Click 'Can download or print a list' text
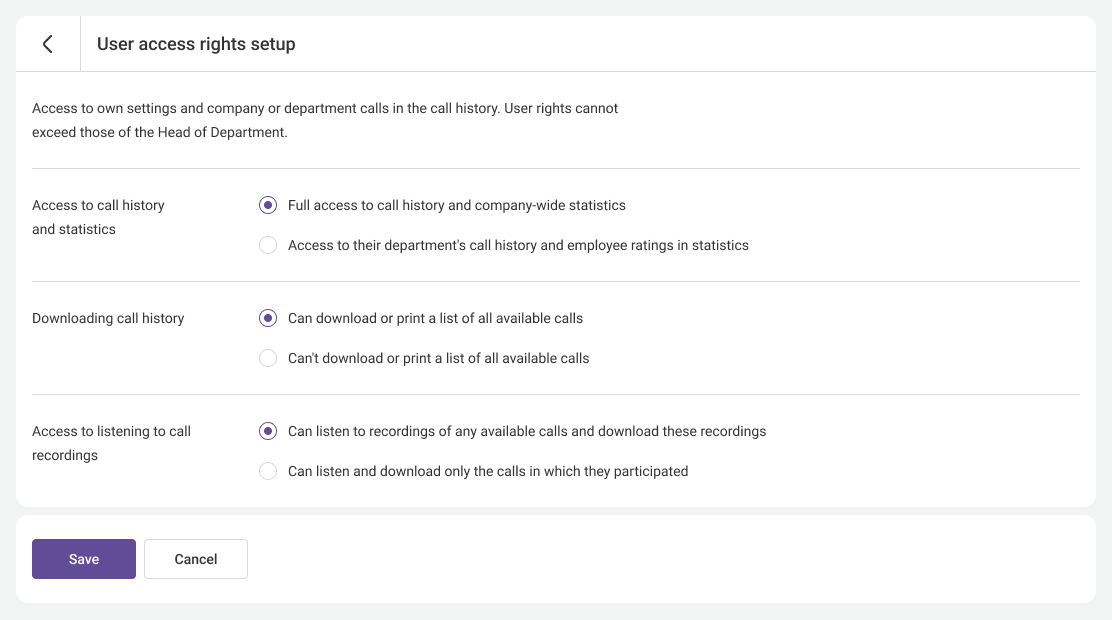Viewport: 1112px width, 620px height. pyautogui.click(x=435, y=318)
